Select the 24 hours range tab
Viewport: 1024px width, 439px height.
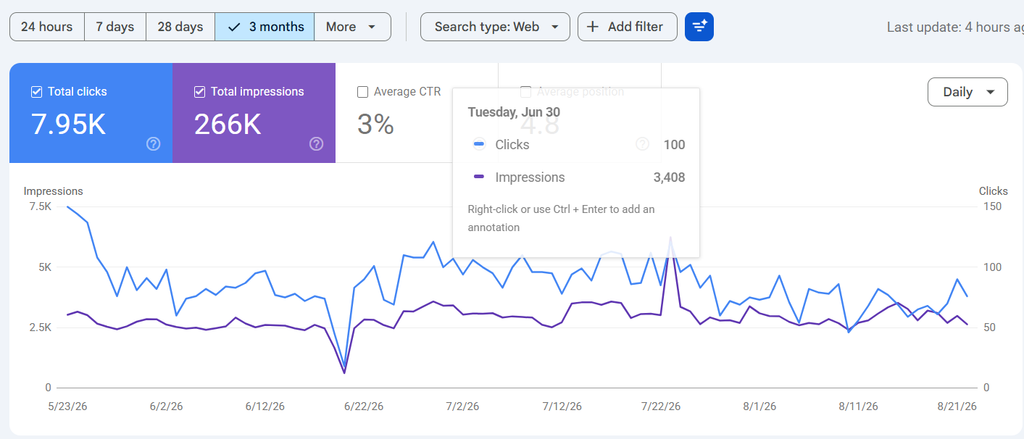coord(46,27)
